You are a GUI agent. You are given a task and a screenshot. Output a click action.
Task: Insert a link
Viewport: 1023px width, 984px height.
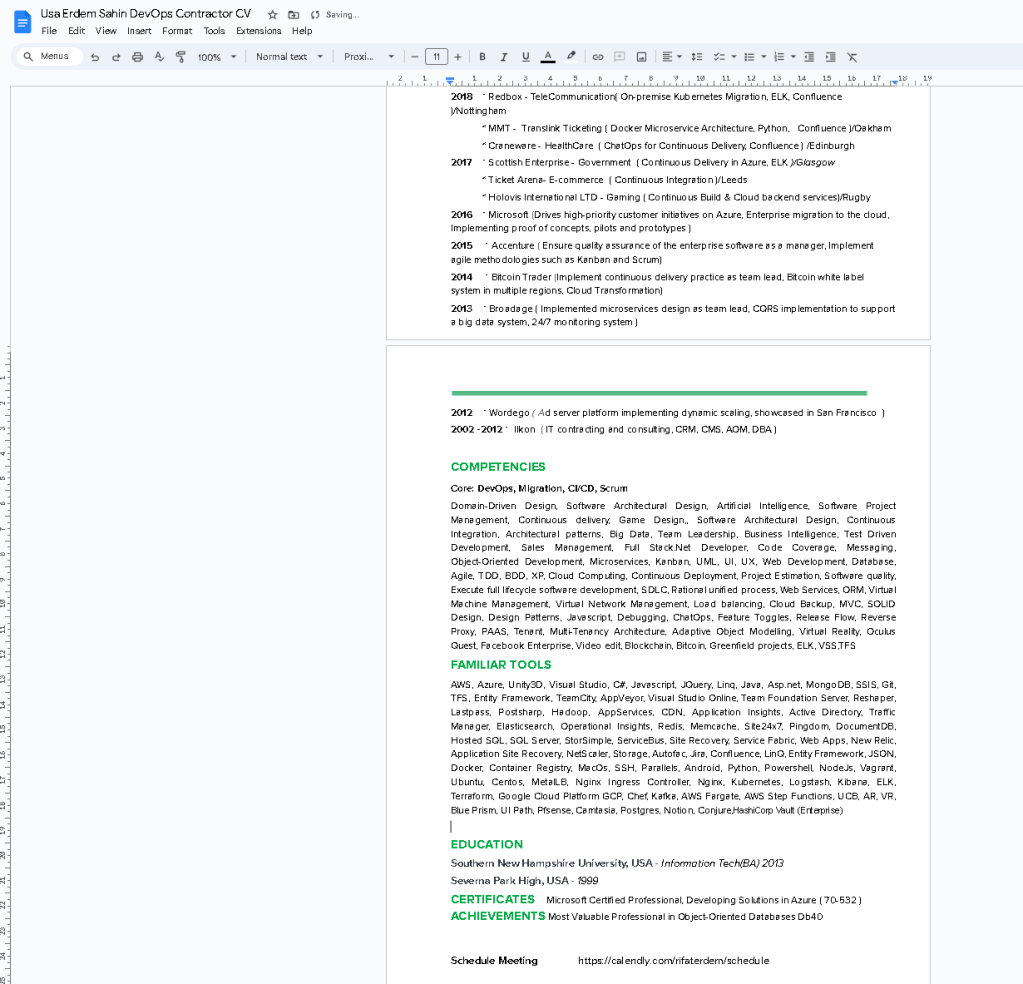click(598, 57)
